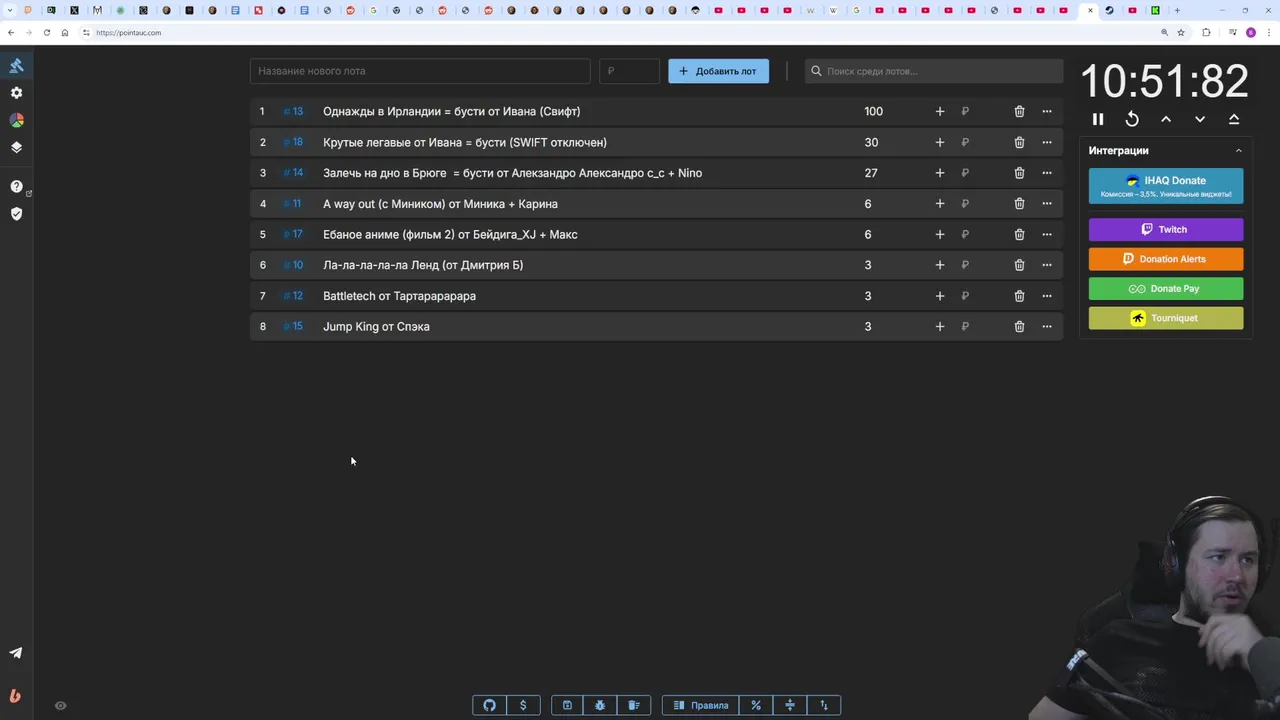Click ruble field of Battletech lot

tap(978, 296)
